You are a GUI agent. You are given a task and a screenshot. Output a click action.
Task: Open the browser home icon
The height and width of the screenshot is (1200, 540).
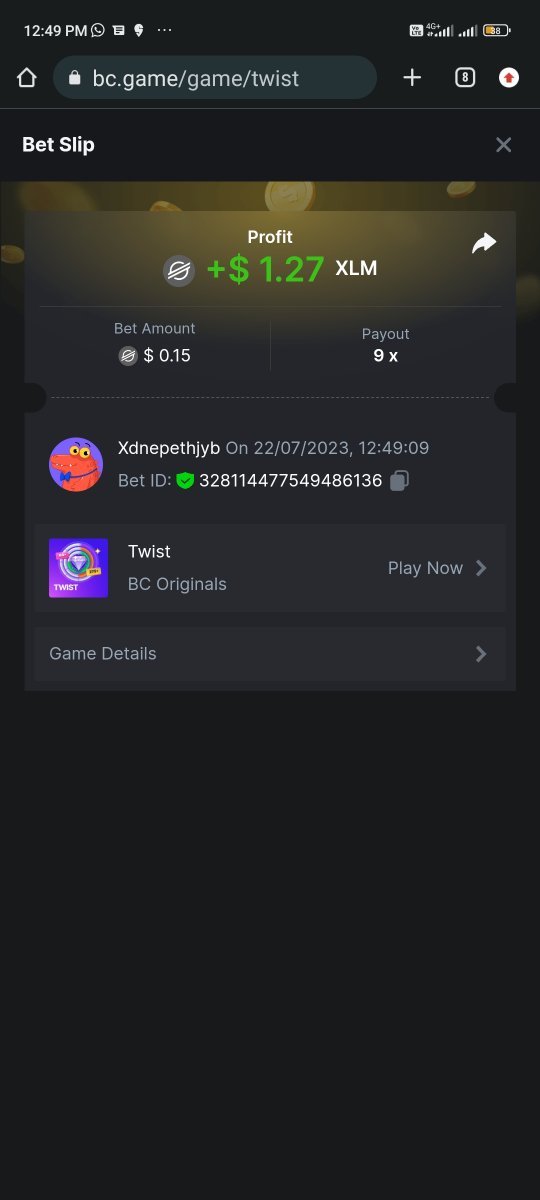[x=27, y=78]
